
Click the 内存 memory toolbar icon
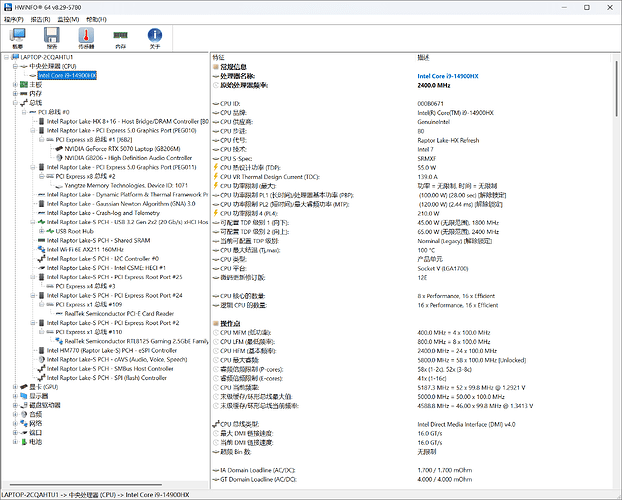pyautogui.click(x=120, y=36)
